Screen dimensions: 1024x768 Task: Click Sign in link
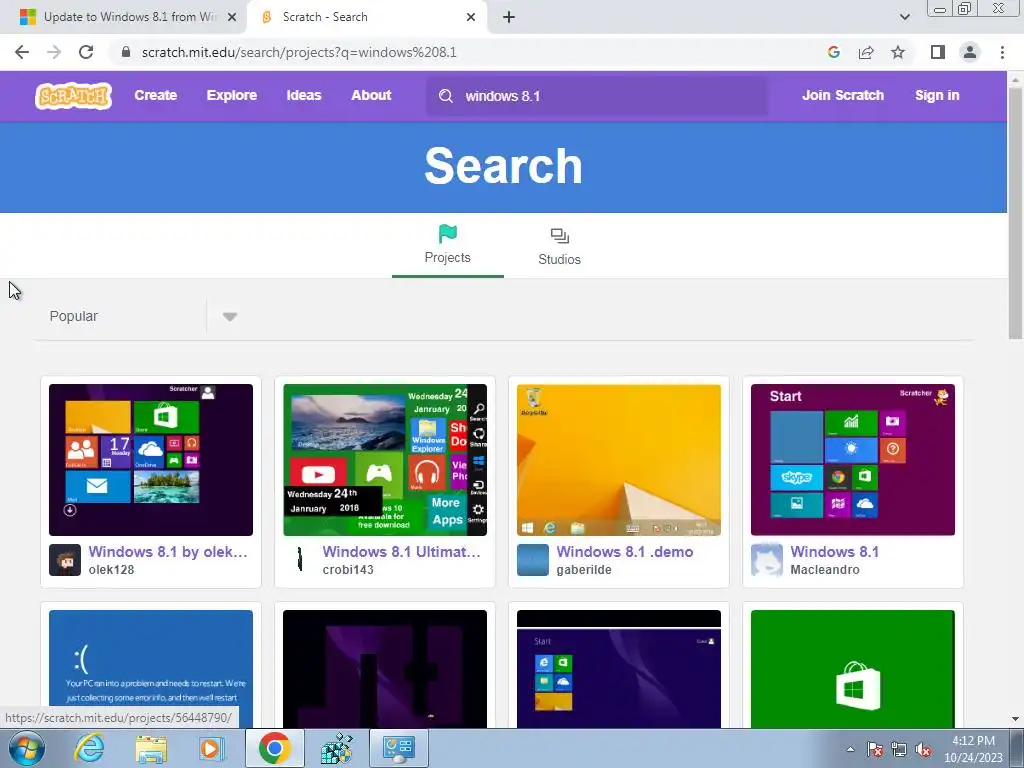tap(937, 95)
